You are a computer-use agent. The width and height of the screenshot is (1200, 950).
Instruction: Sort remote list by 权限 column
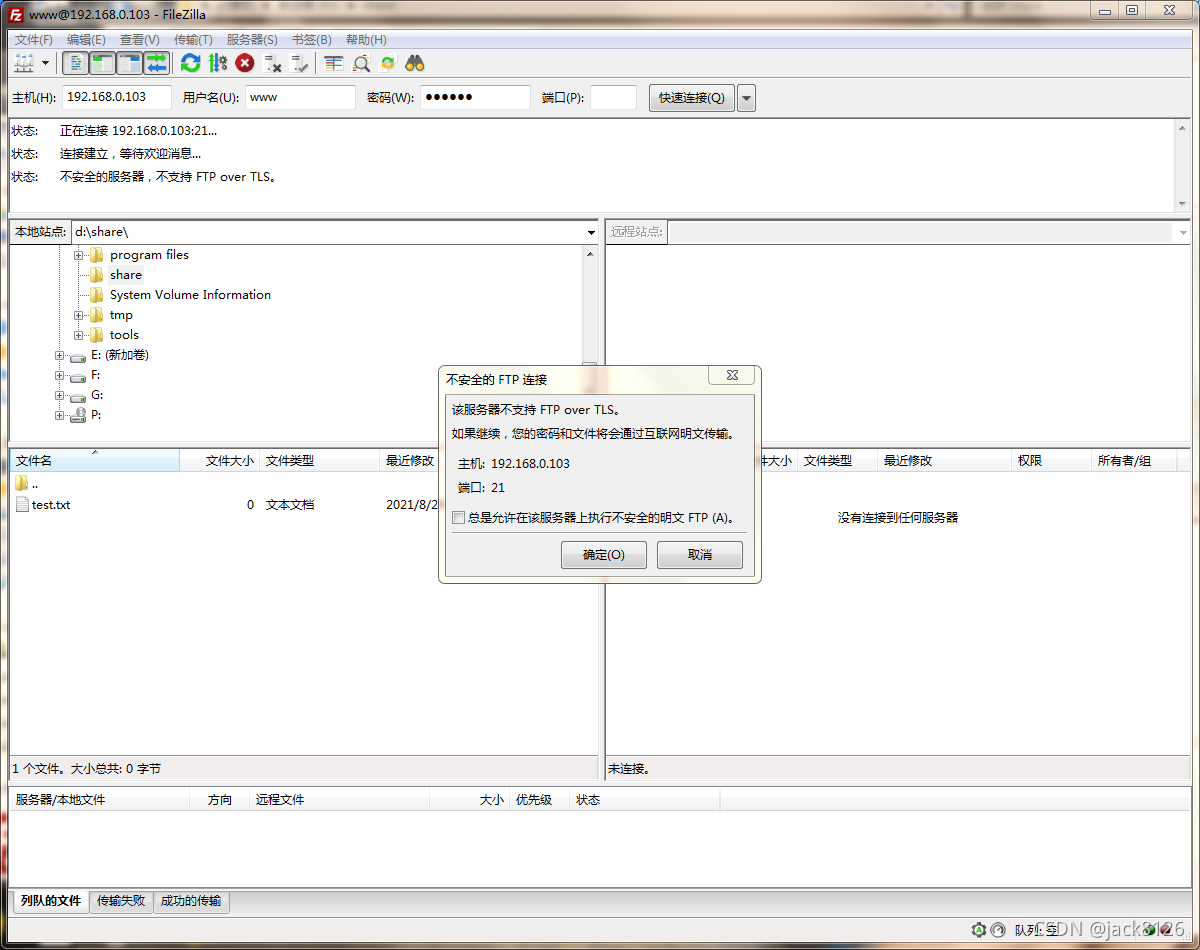click(1052, 461)
